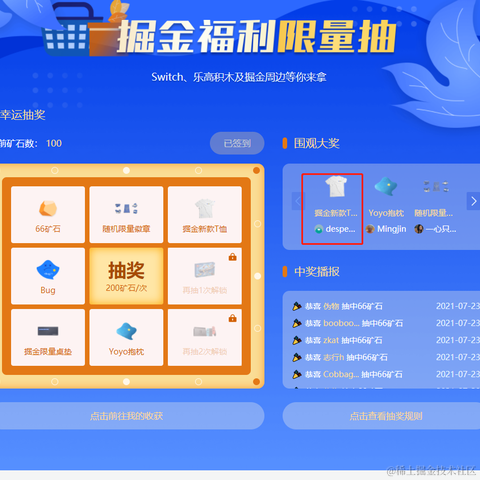Click the 掘金新款T恤 T-shirt tile in lottery grid
480x480 pixels.
[205, 214]
